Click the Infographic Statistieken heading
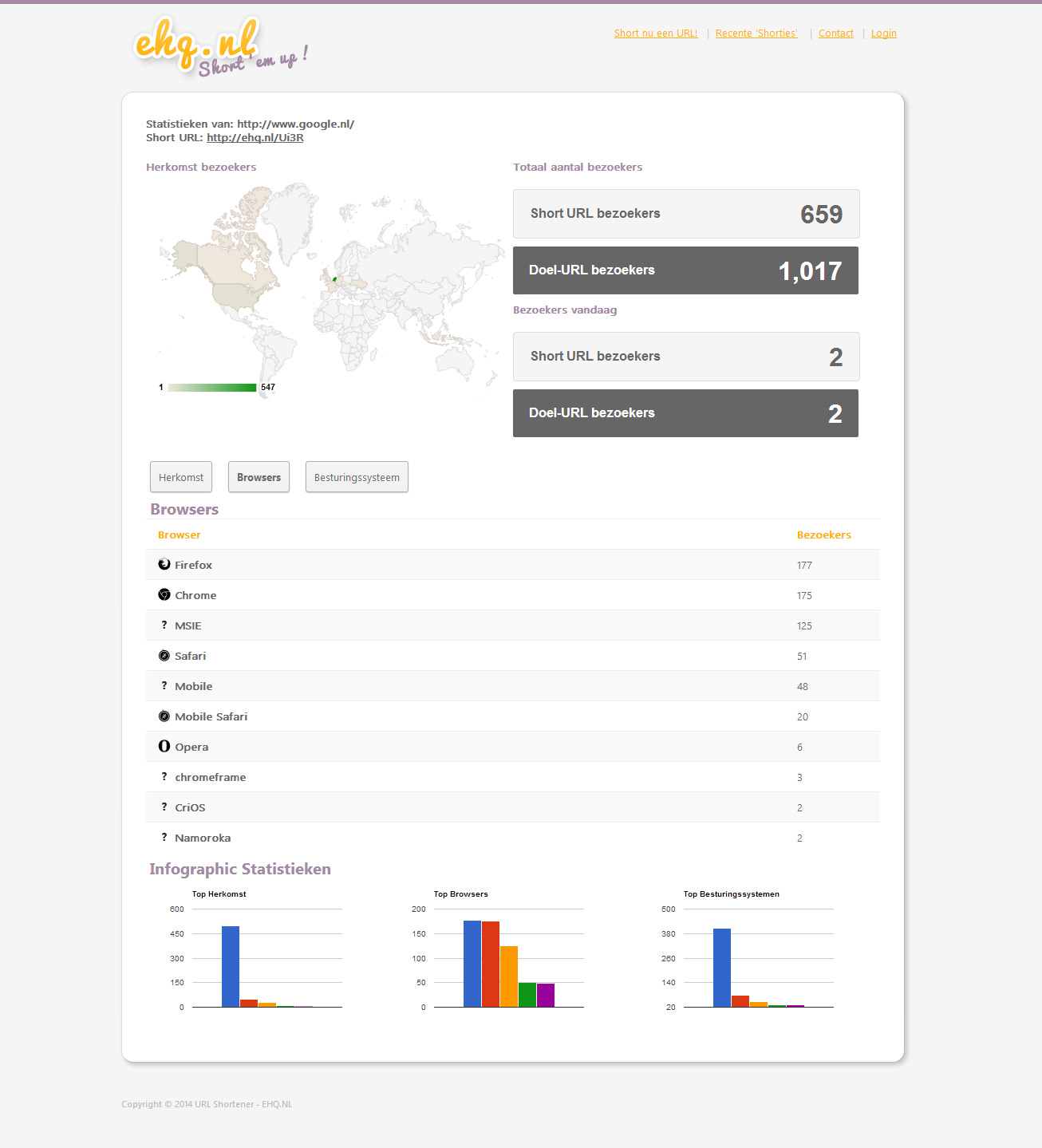 tap(240, 869)
